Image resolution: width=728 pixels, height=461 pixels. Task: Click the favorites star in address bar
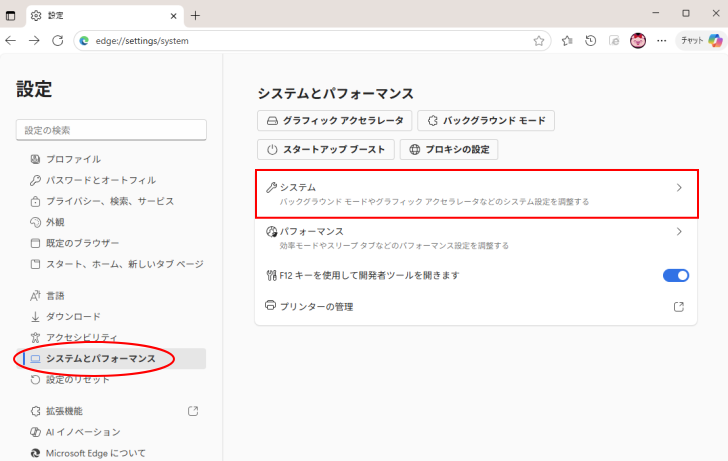coord(539,41)
